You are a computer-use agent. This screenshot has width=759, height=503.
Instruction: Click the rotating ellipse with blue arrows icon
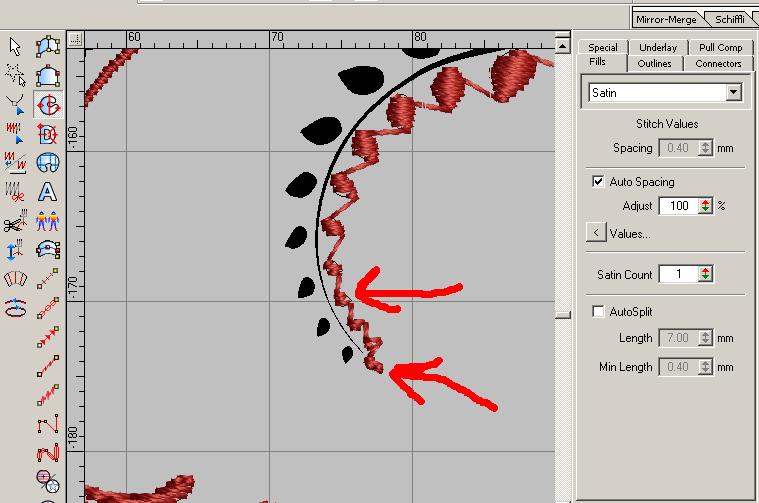coord(15,308)
